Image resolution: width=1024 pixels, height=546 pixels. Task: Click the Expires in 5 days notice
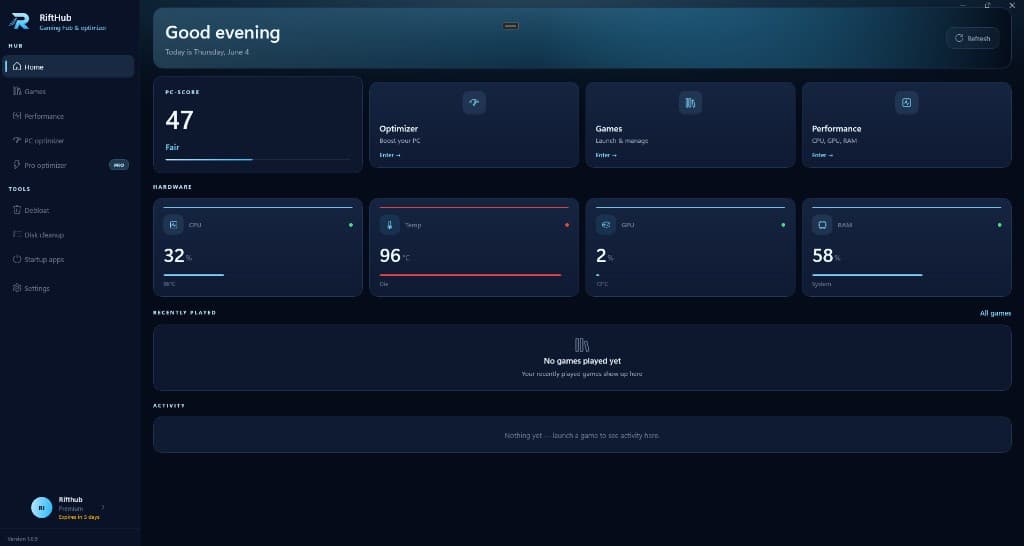pos(79,517)
